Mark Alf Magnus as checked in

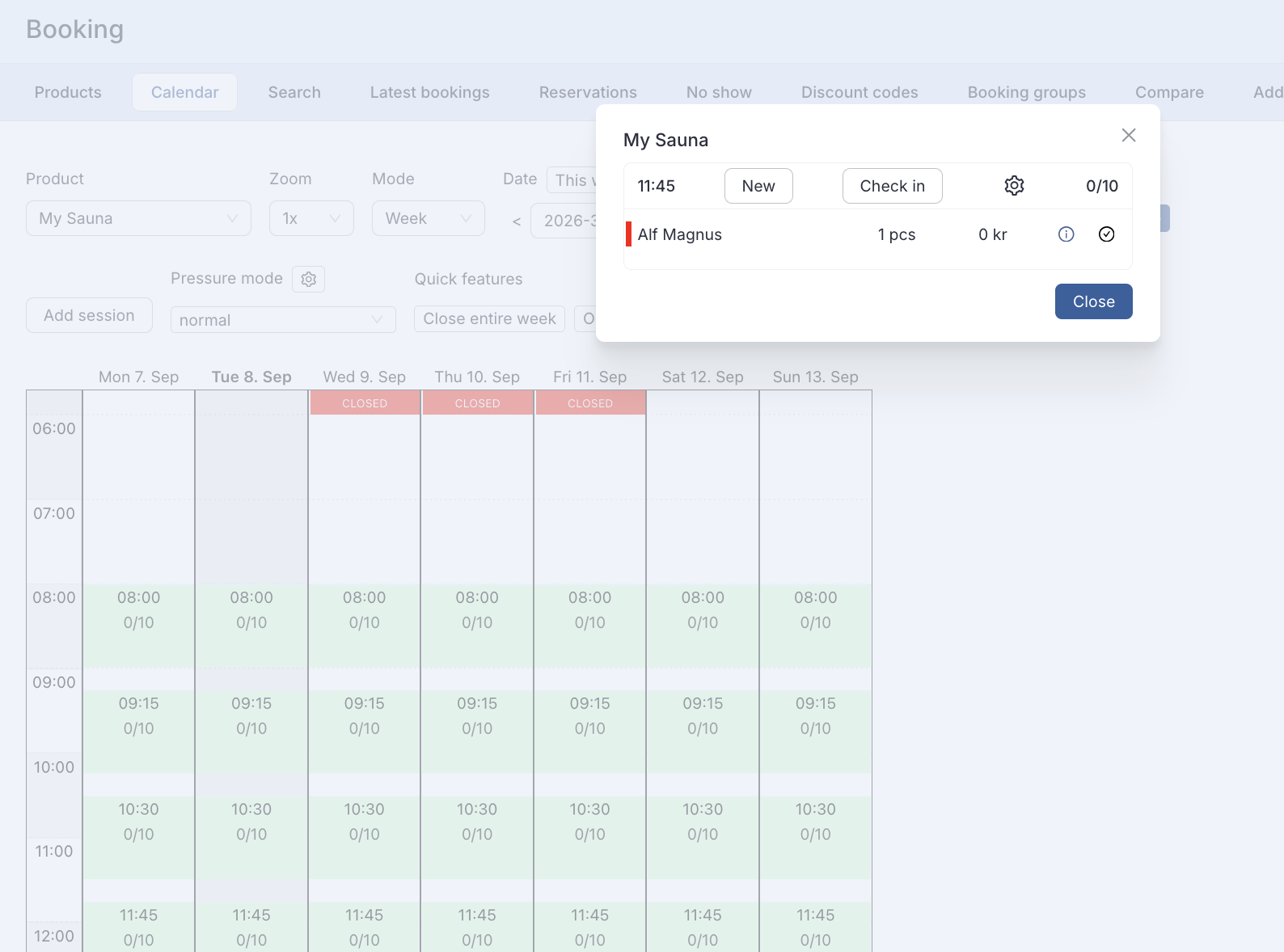pos(1107,234)
